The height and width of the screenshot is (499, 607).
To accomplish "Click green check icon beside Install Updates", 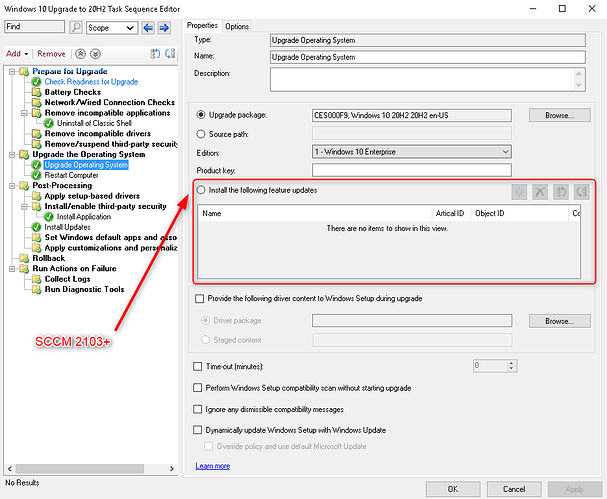I will tap(36, 227).
